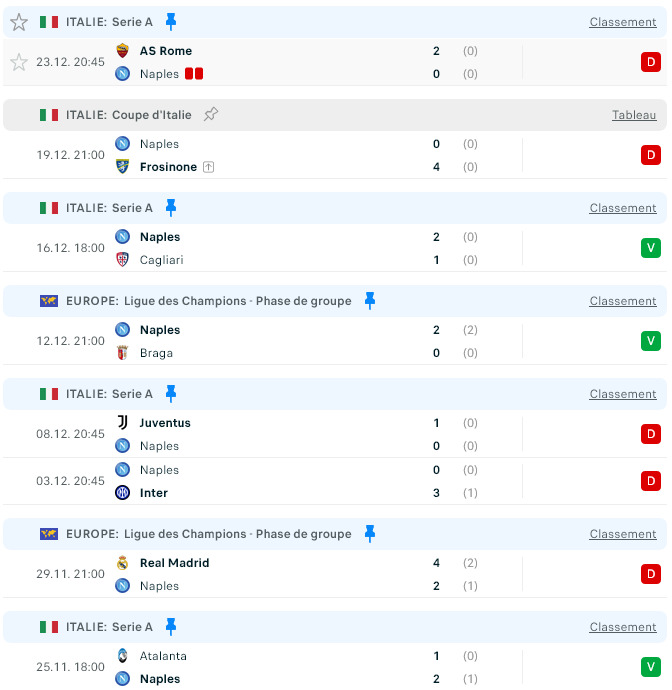Click the Inter club crest
The width and height of the screenshot is (672, 690).
[122, 492]
